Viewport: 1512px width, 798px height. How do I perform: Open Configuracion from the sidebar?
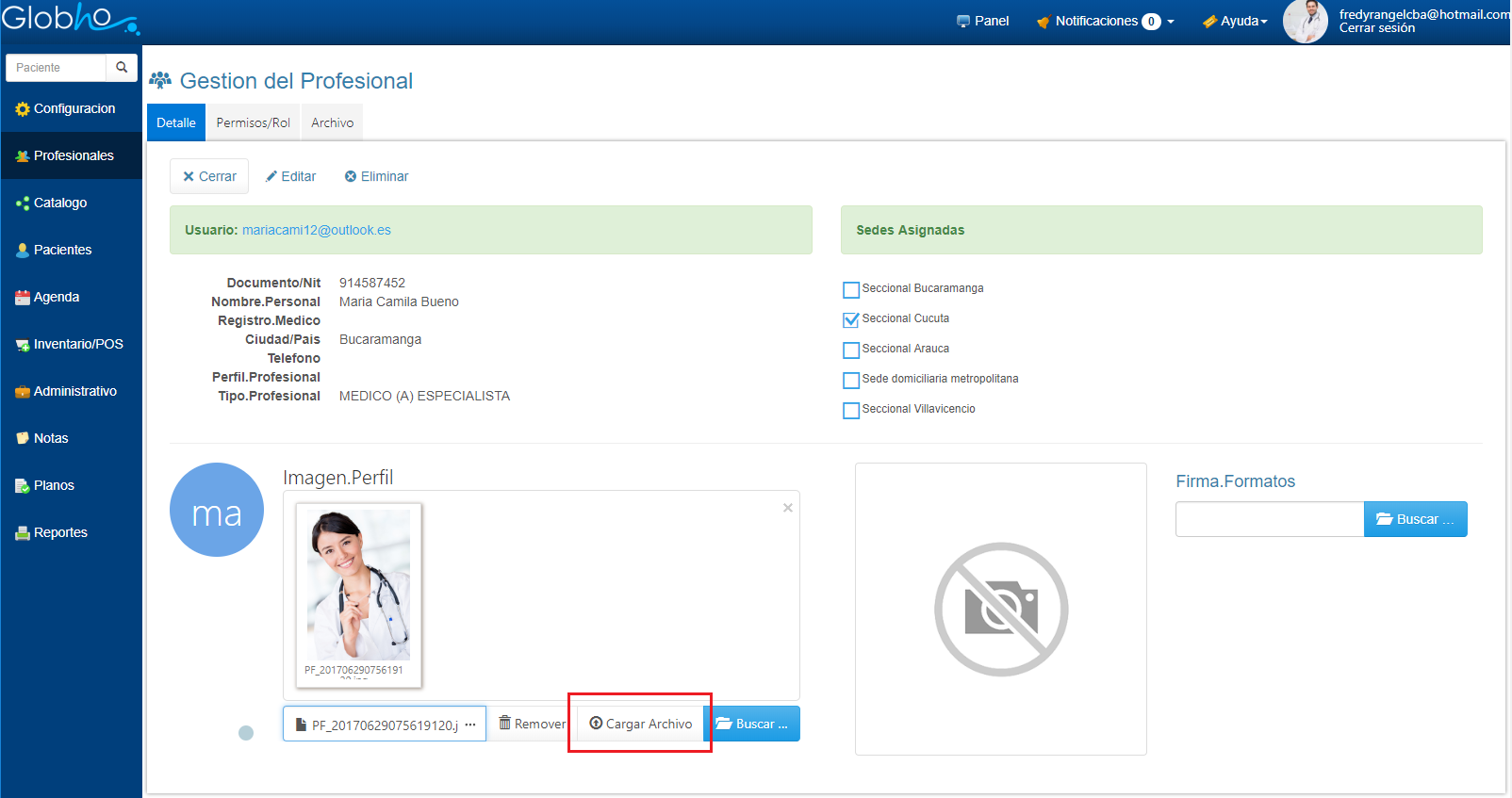[74, 109]
